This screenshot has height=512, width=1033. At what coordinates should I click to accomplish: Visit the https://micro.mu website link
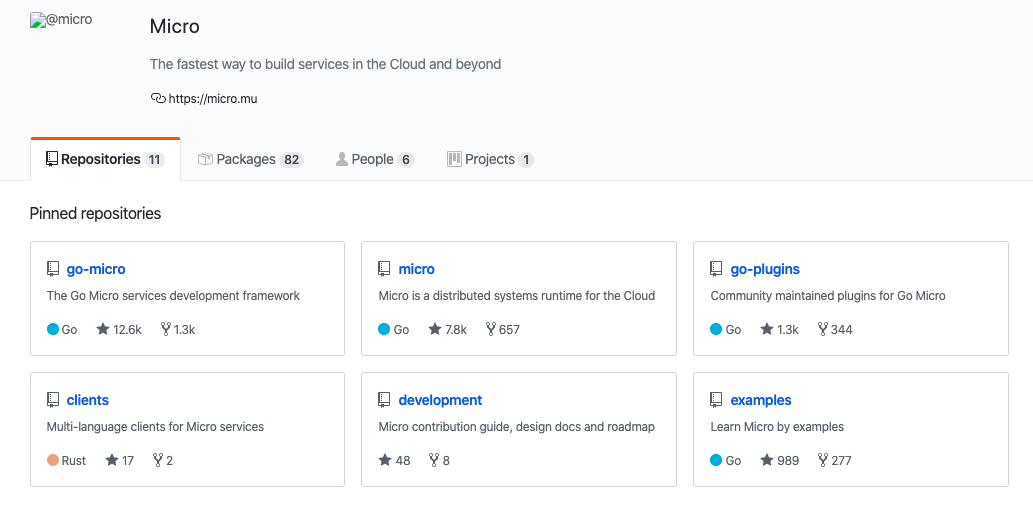[x=213, y=99]
